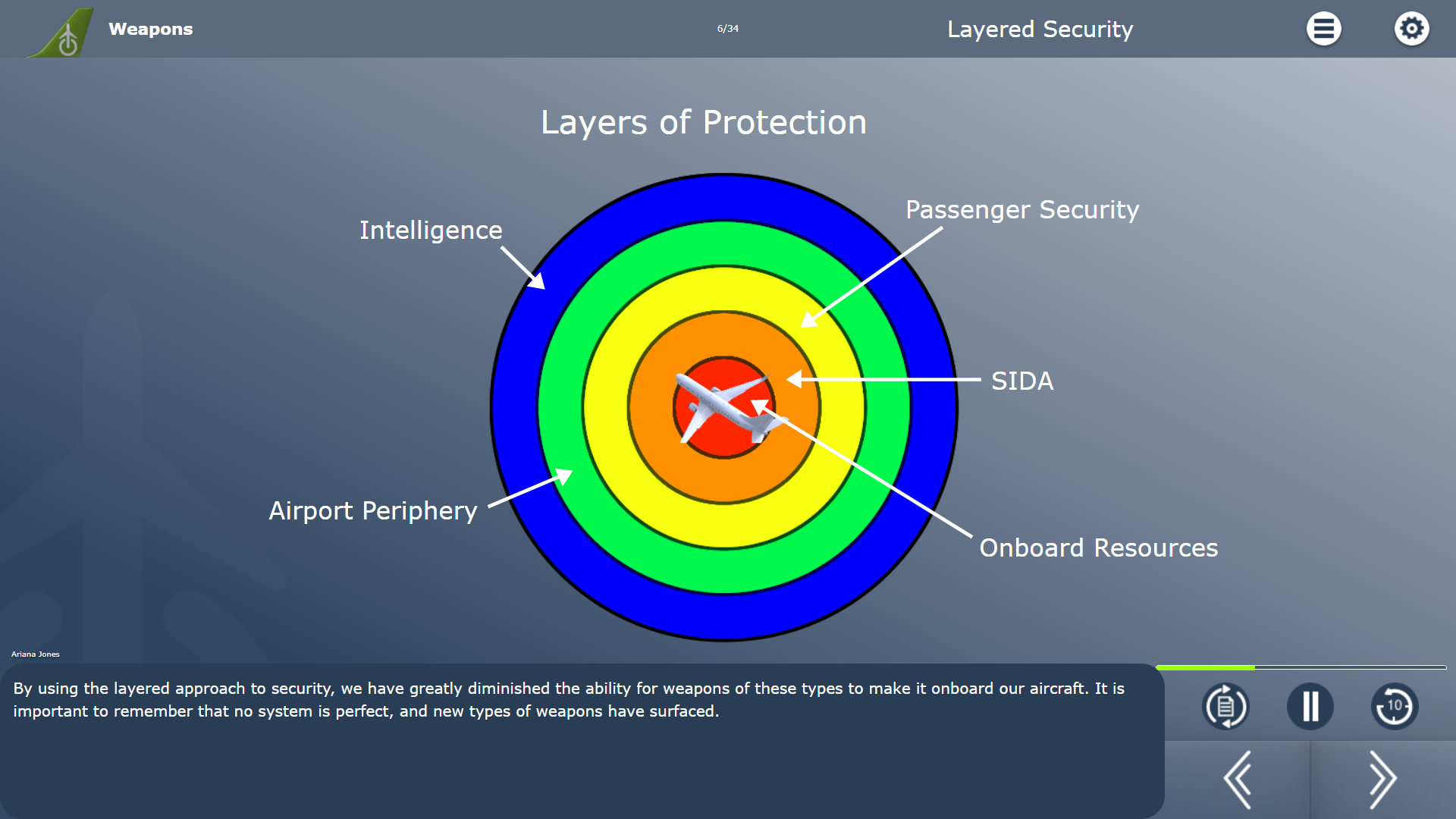Open the settings gear icon

[1411, 29]
